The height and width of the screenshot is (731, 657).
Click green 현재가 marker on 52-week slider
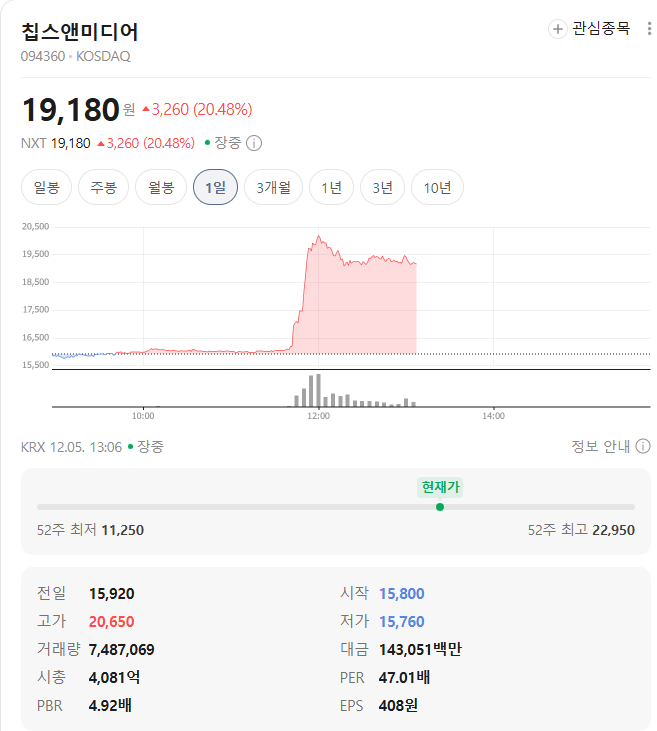coord(440,507)
